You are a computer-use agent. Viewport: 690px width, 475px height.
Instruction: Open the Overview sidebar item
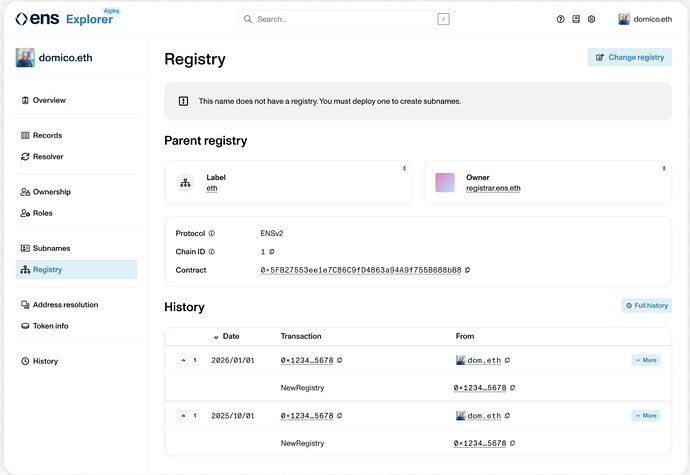point(76,100)
